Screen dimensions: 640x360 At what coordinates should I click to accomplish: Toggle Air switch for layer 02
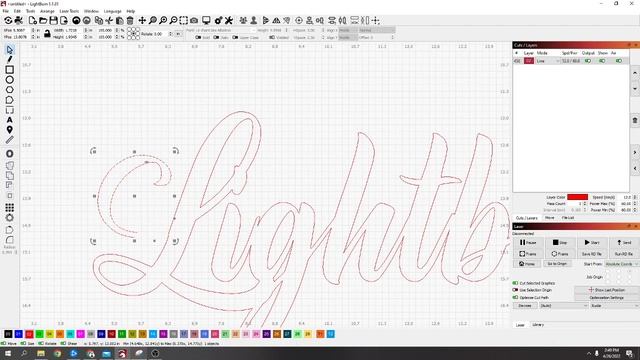pos(619,61)
